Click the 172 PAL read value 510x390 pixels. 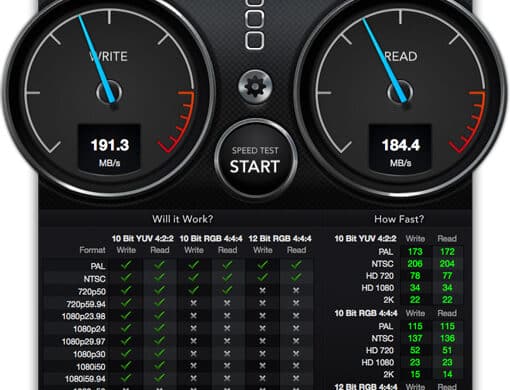(x=447, y=252)
